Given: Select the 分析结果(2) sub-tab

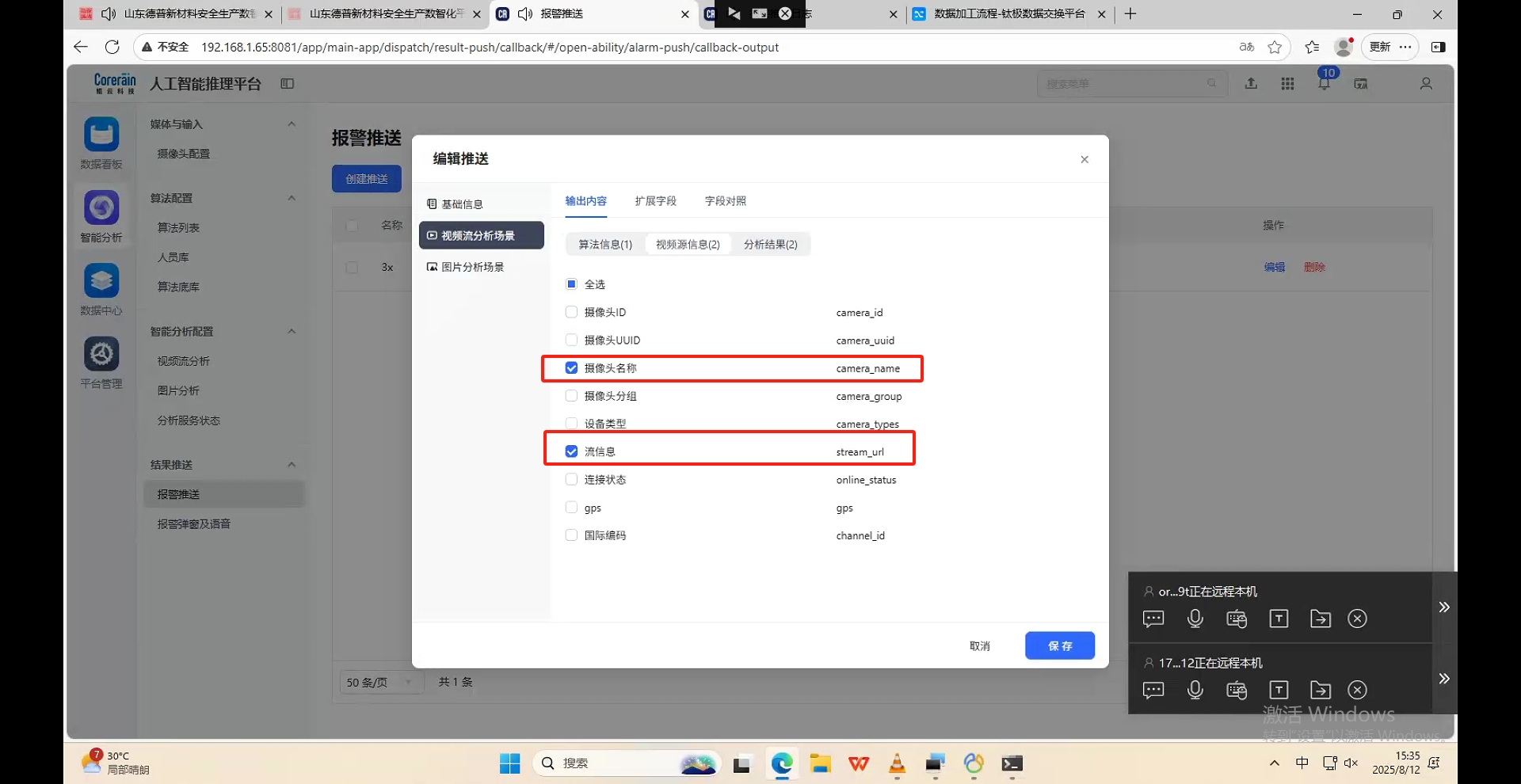Looking at the screenshot, I should point(771,245).
